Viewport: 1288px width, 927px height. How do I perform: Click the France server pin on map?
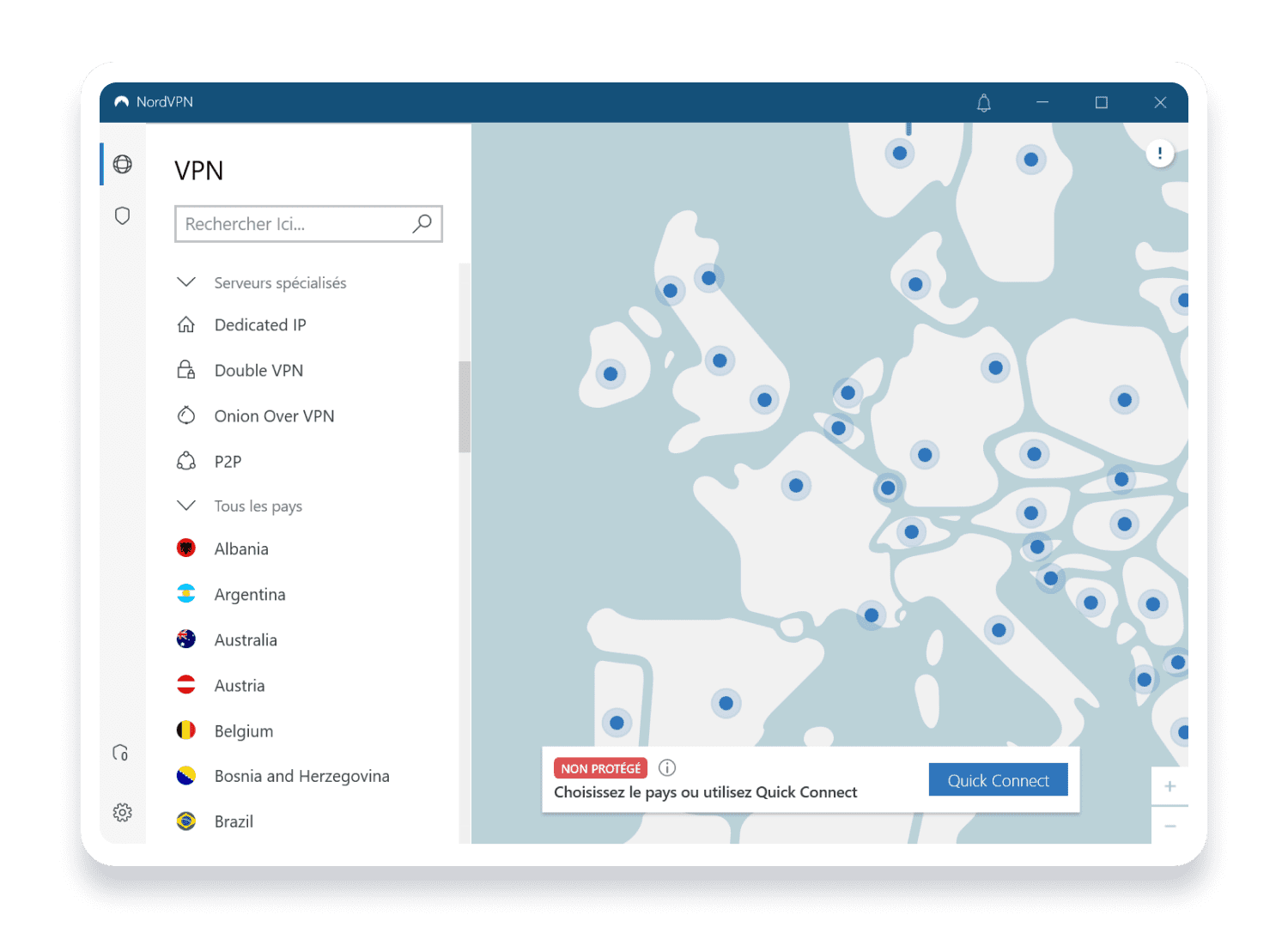pos(796,486)
